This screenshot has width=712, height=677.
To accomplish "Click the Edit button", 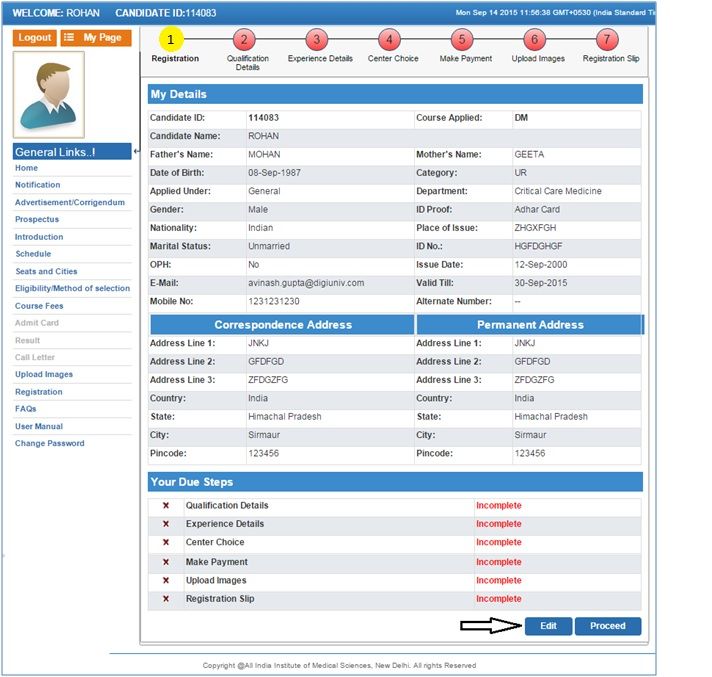I will 548,626.
